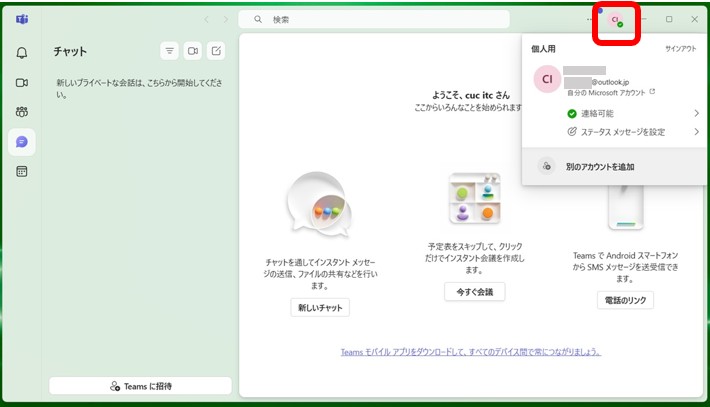Screen dimensions: 710x407
Task: Click the サインアウト link
Action: coord(680,48)
